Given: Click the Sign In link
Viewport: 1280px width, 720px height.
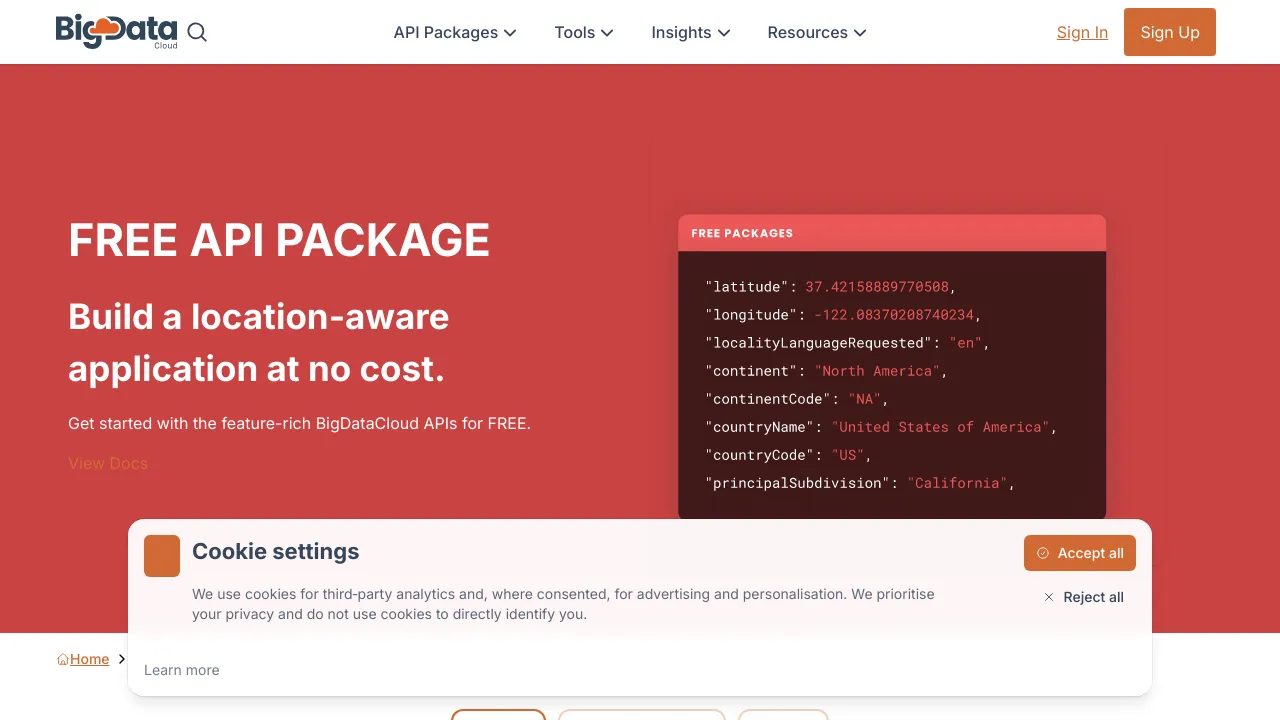Looking at the screenshot, I should tap(1082, 32).
